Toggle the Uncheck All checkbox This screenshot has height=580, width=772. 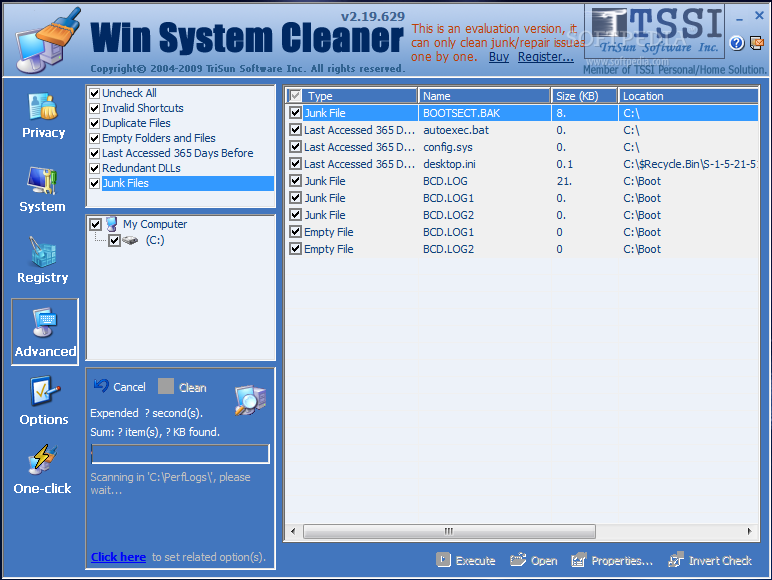(95, 93)
